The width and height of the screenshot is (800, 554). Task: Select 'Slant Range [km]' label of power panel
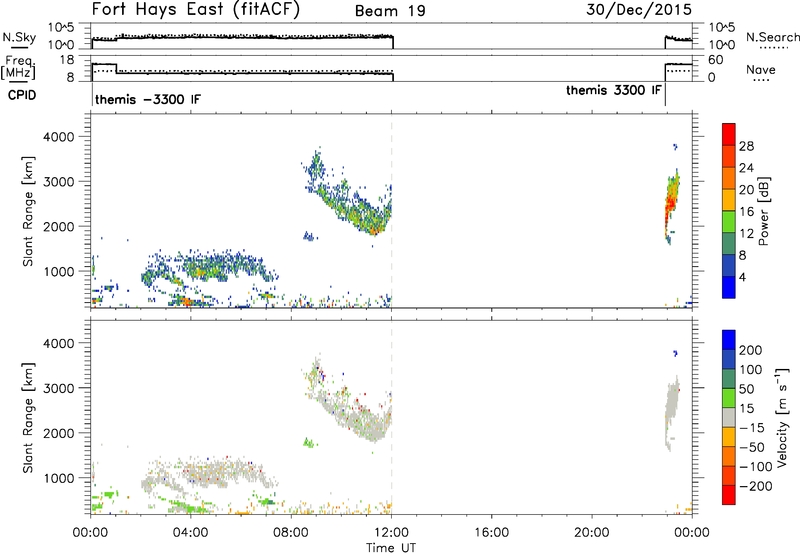(28, 211)
